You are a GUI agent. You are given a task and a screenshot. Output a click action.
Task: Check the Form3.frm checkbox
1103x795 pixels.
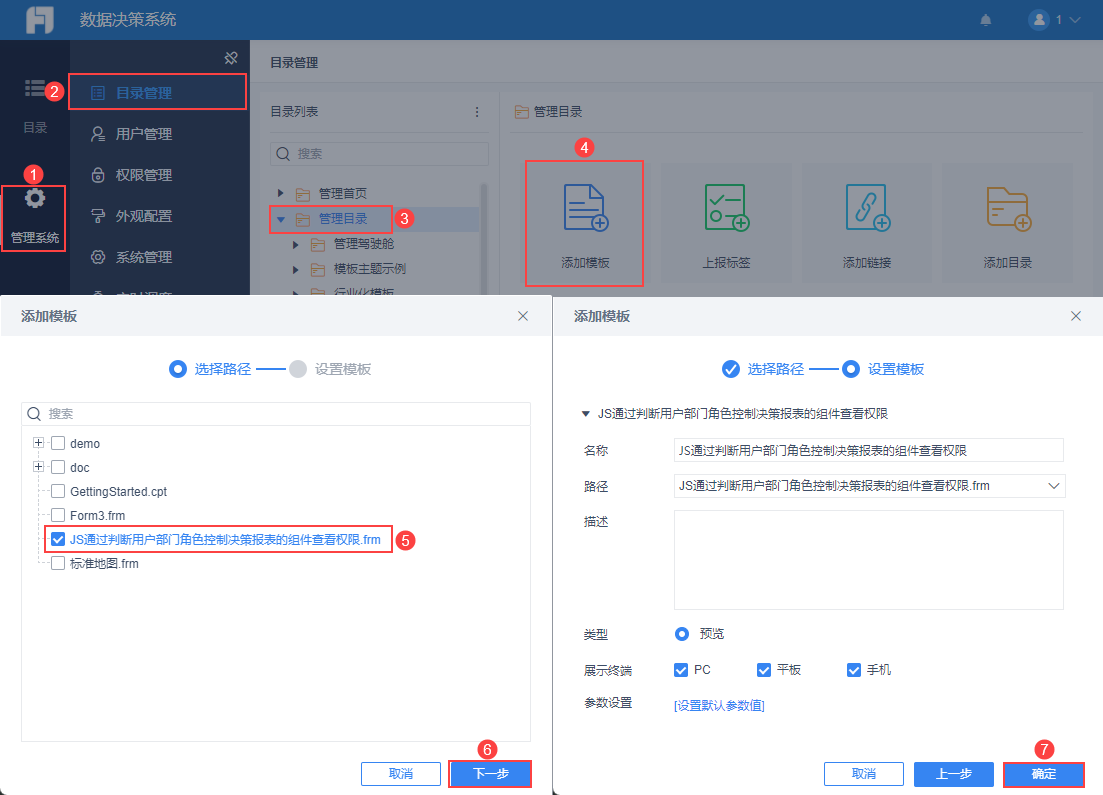[x=58, y=515]
